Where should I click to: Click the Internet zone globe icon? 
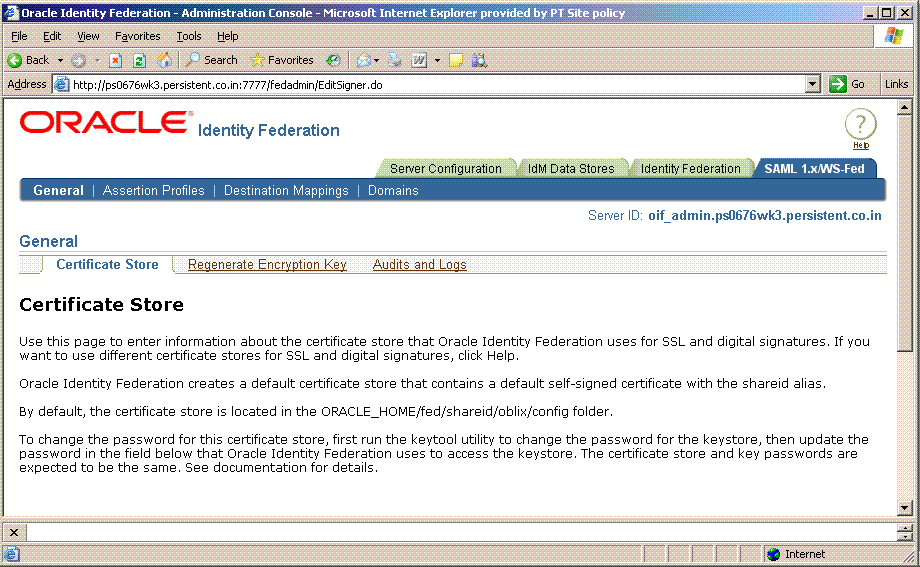[x=774, y=554]
